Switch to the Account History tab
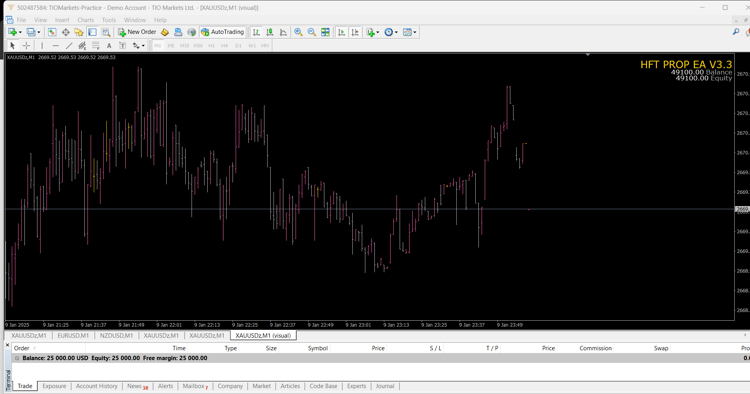Image resolution: width=750 pixels, height=394 pixels. click(x=97, y=386)
